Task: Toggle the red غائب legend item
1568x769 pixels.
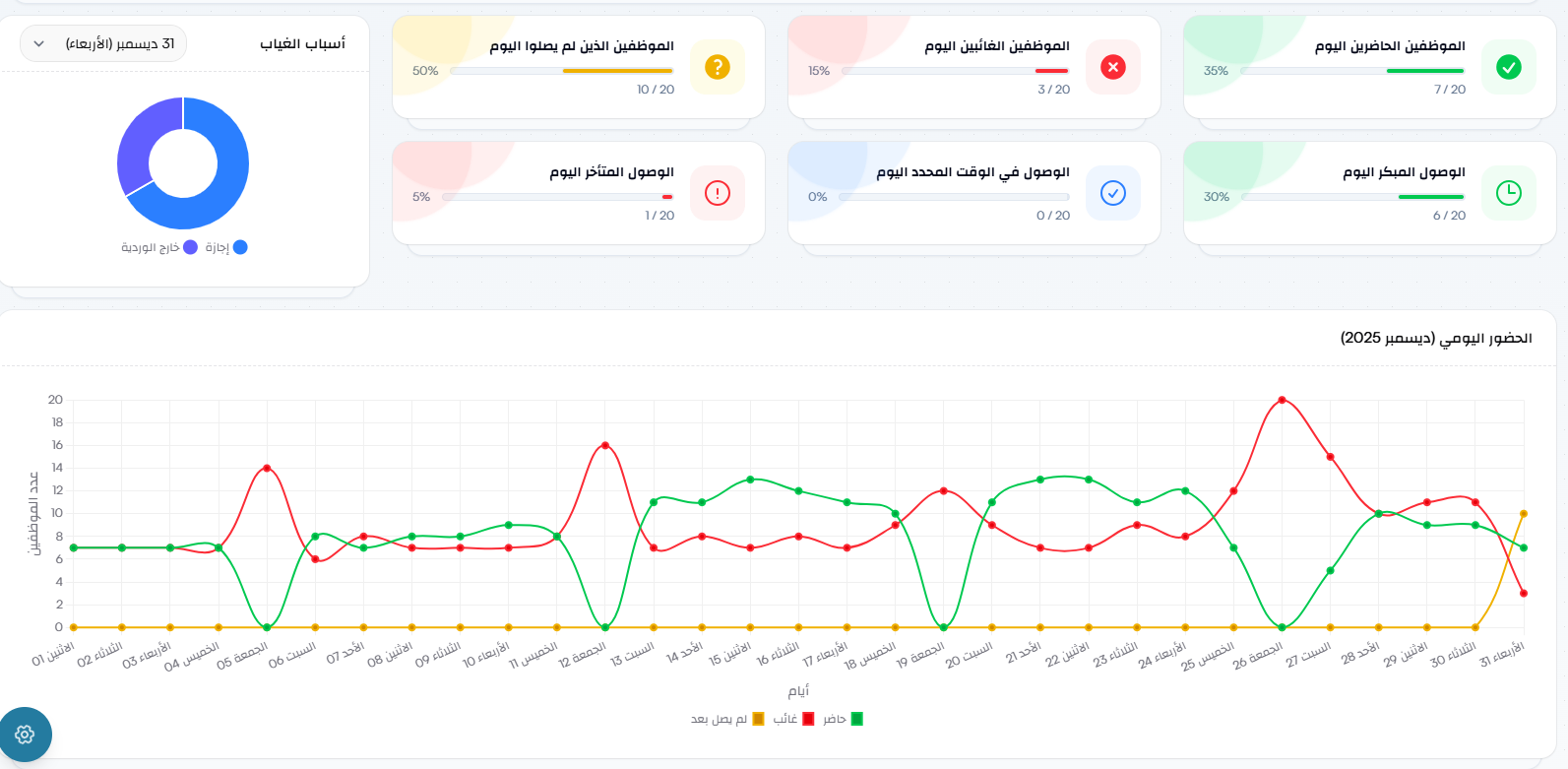Action: (x=792, y=718)
